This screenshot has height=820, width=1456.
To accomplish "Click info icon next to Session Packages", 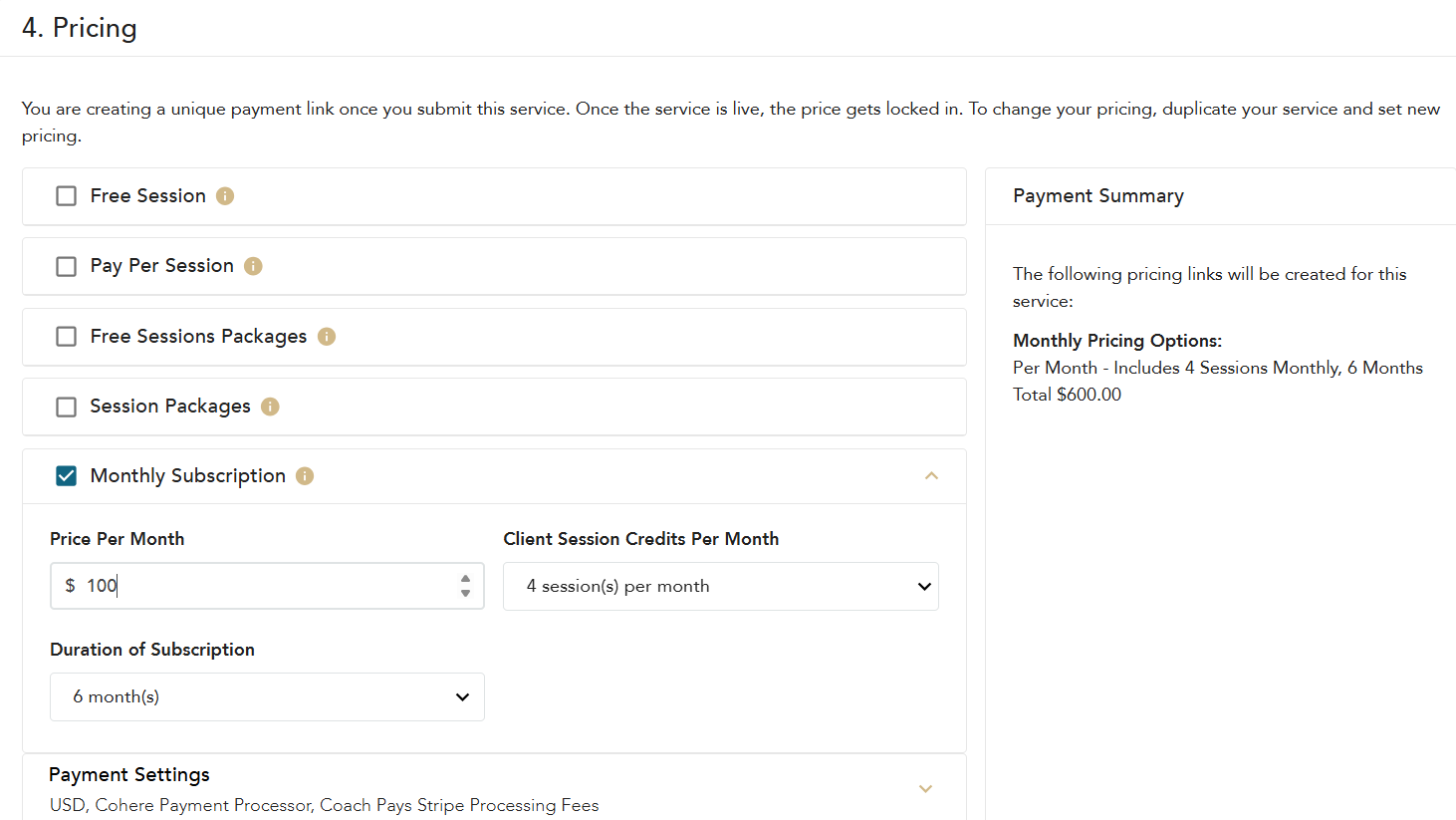I will pos(270,407).
